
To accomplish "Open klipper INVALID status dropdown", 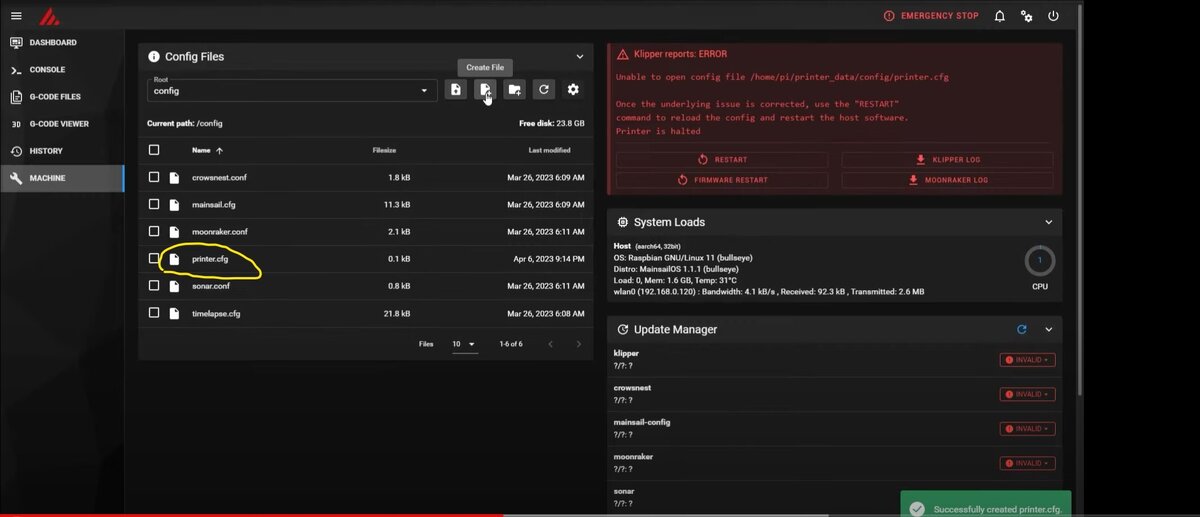I will 1027,360.
